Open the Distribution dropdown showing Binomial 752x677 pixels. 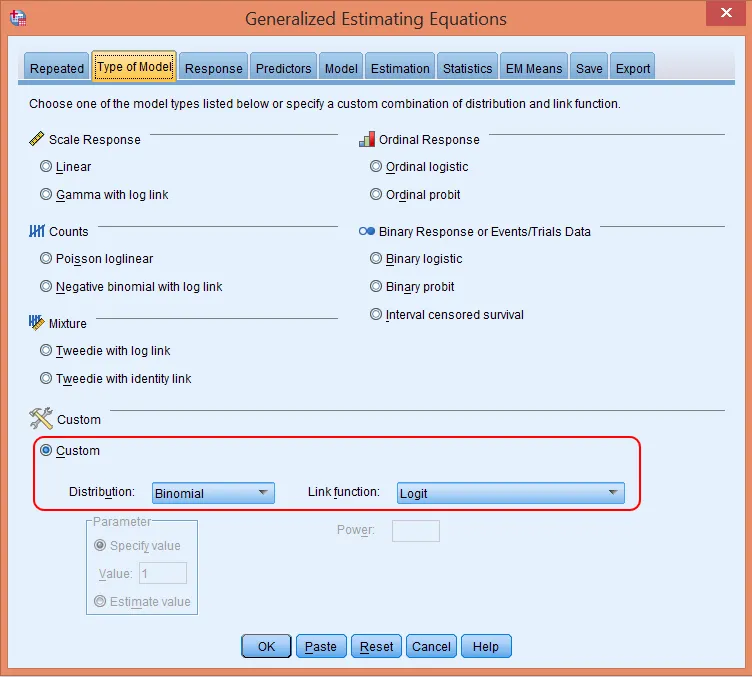(x=213, y=493)
